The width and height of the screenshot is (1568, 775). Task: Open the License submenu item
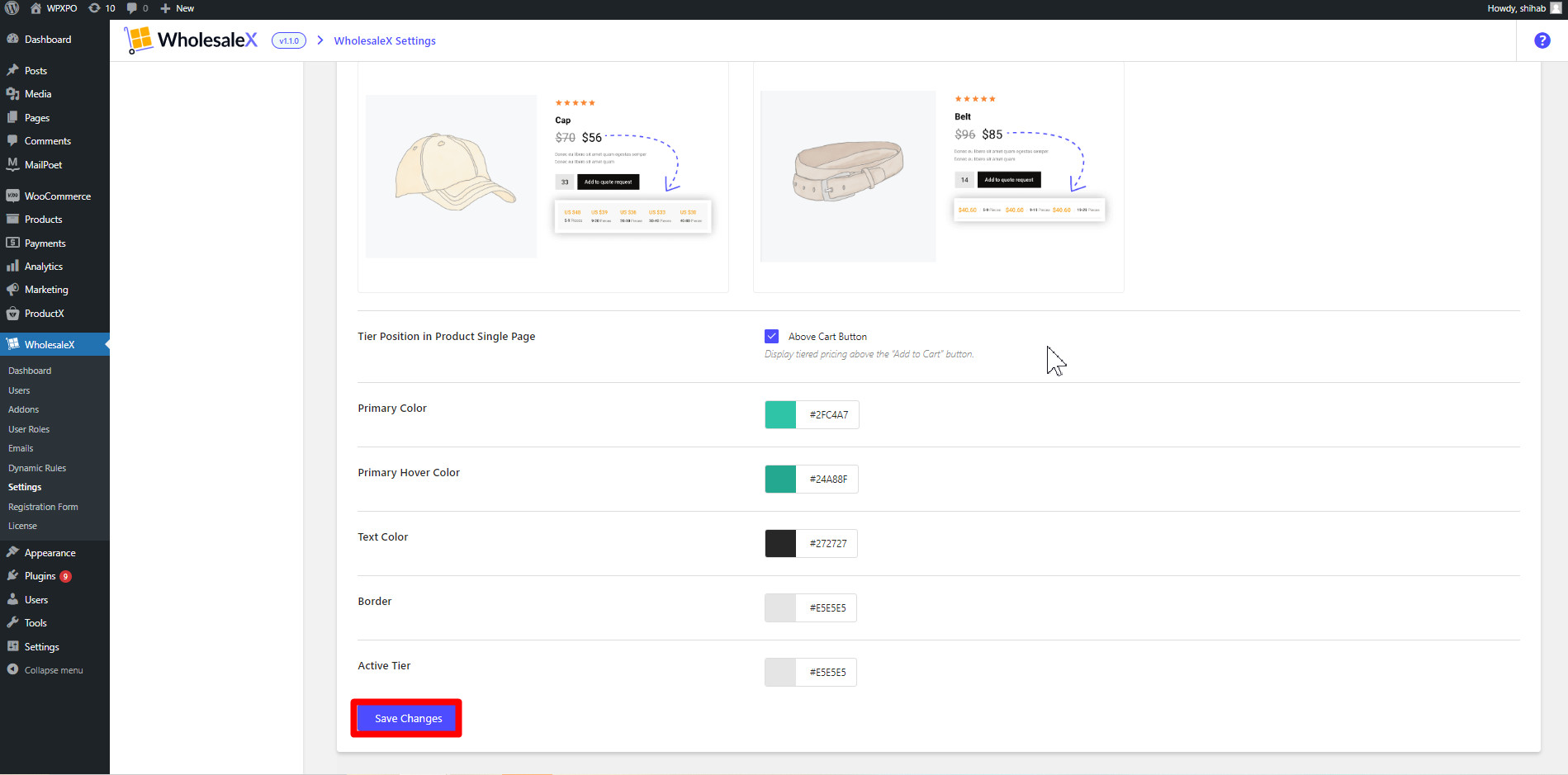[22, 526]
